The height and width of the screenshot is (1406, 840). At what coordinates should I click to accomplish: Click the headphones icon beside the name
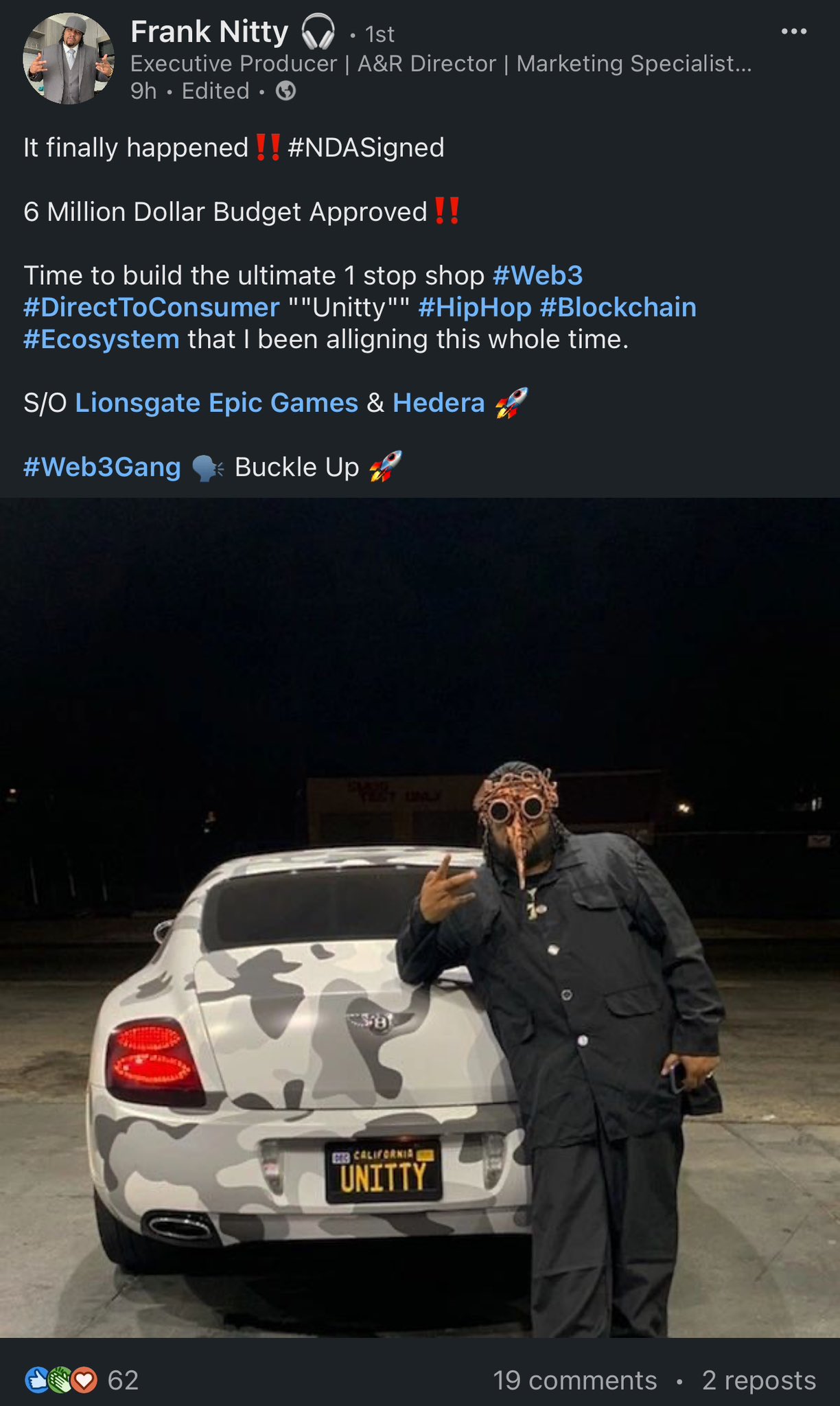[x=318, y=32]
